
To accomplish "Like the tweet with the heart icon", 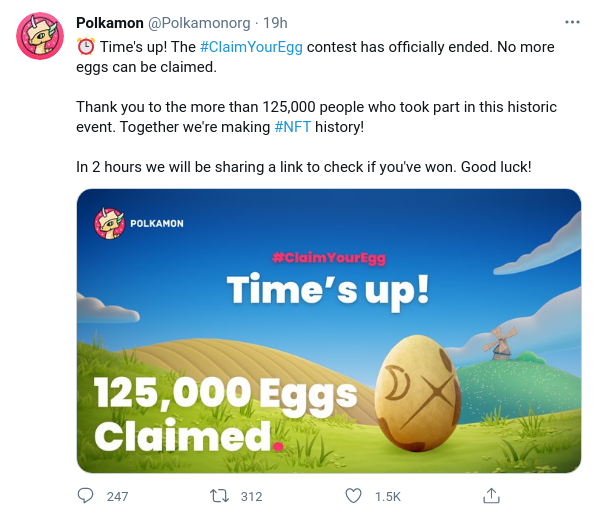I will tap(353, 496).
